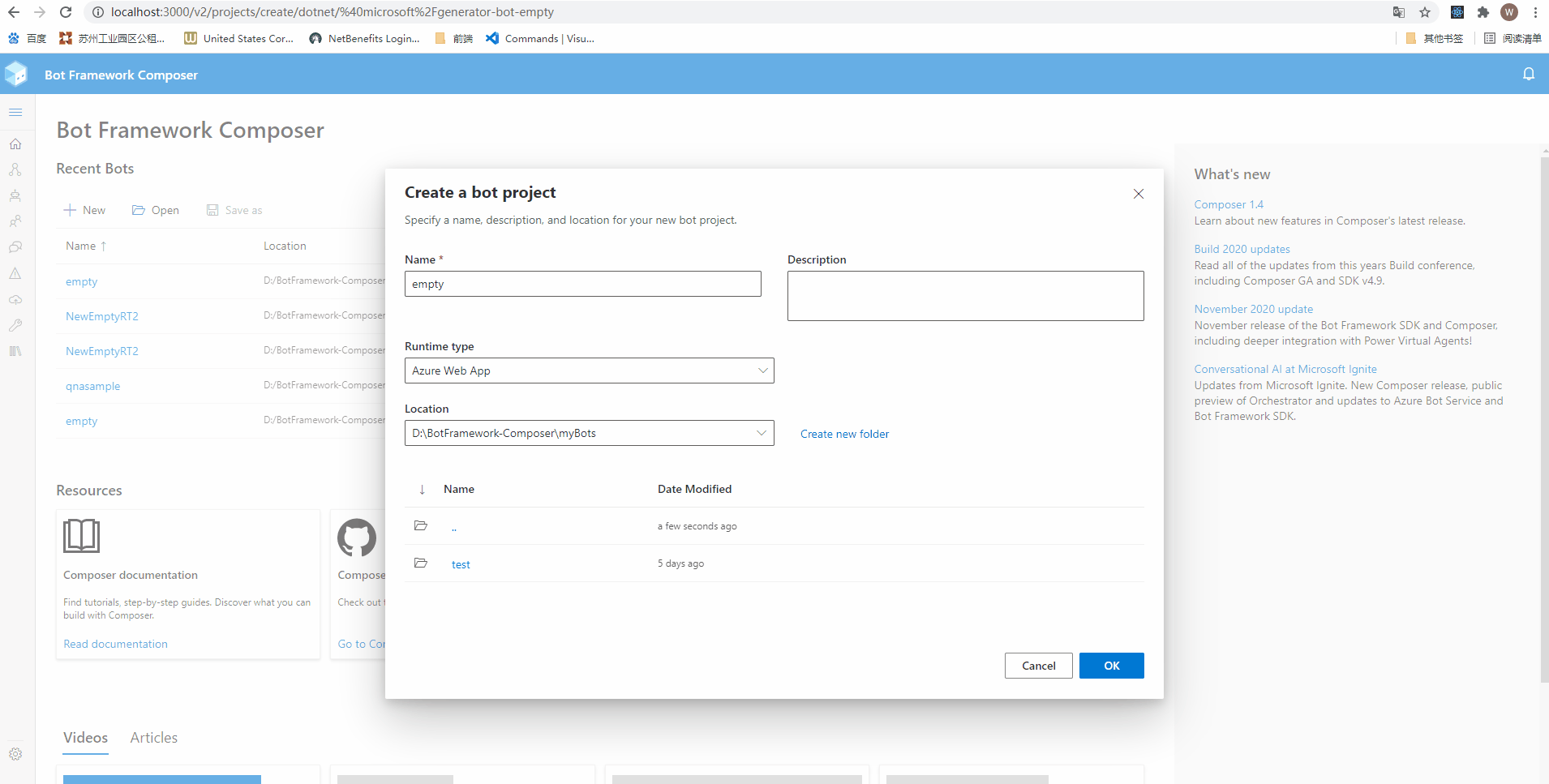Screen dimensions: 1549x784
Task: Sort recent bots by Name column
Action: click(86, 246)
